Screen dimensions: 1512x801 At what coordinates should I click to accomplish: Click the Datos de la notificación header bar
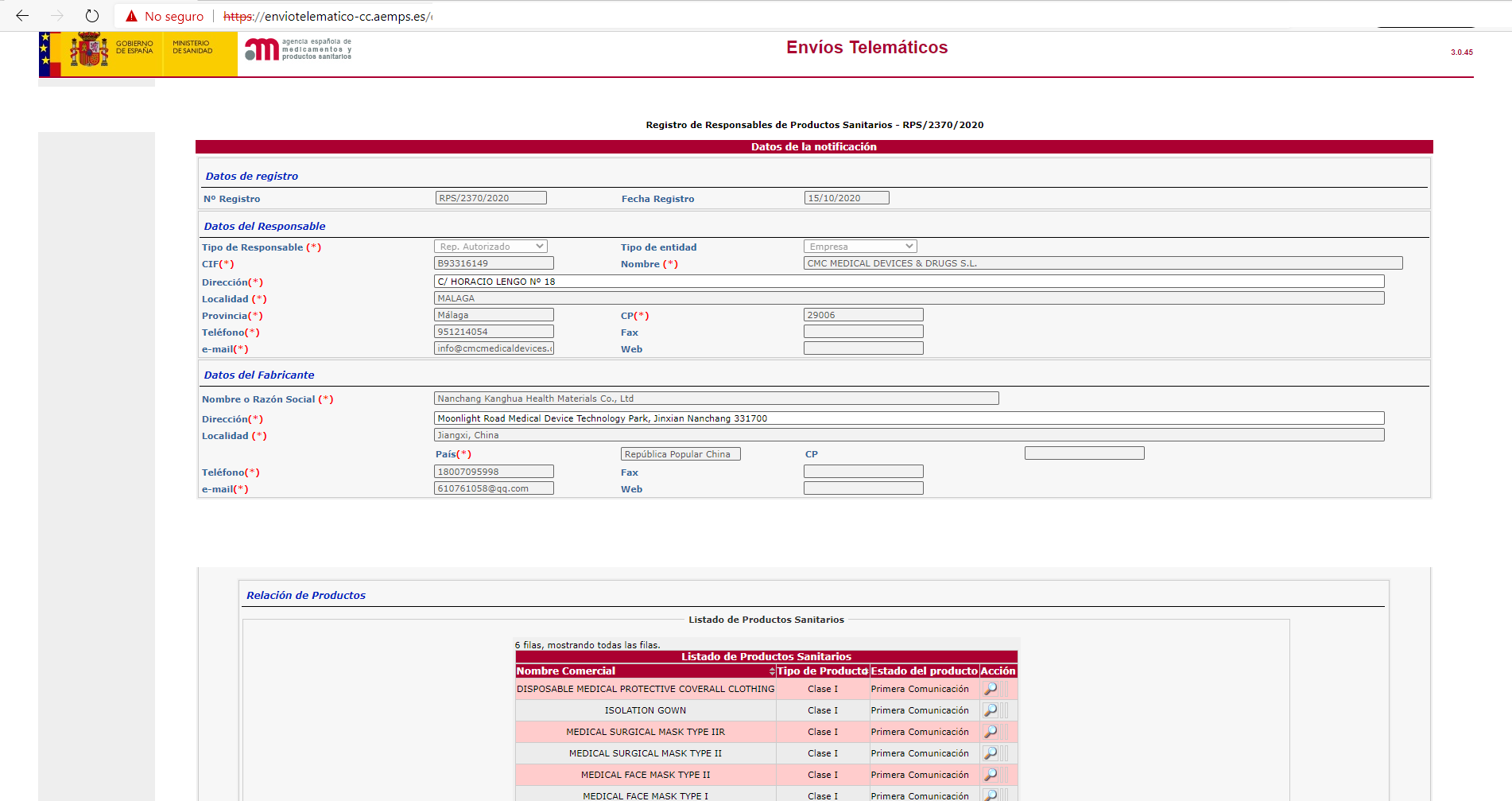[x=814, y=147]
